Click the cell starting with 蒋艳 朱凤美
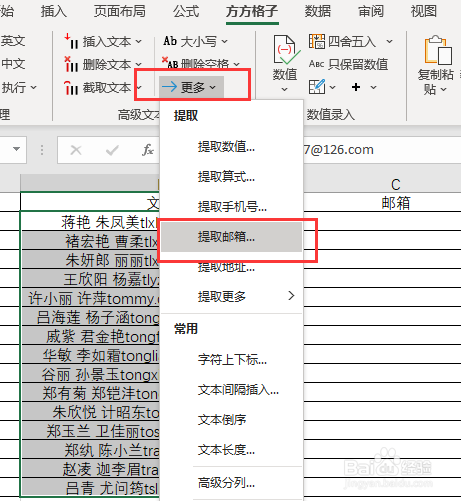The image size is (461, 501). [90, 221]
